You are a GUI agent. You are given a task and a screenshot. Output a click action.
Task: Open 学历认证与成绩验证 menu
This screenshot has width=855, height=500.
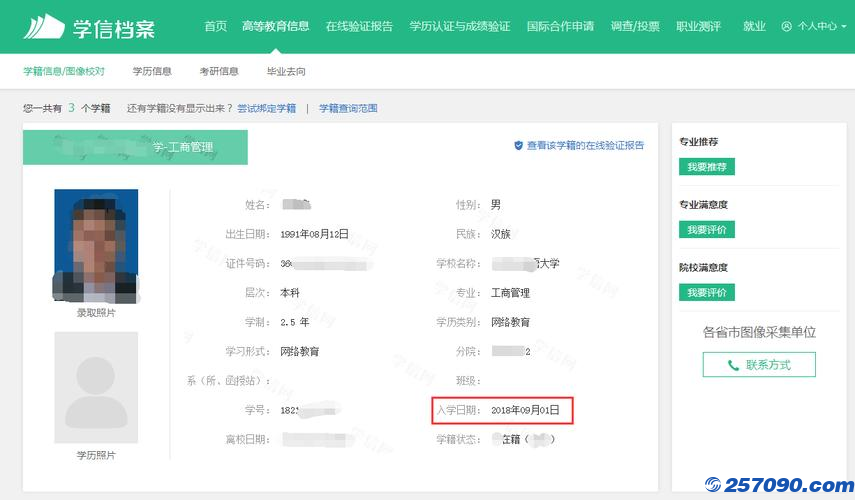point(459,27)
